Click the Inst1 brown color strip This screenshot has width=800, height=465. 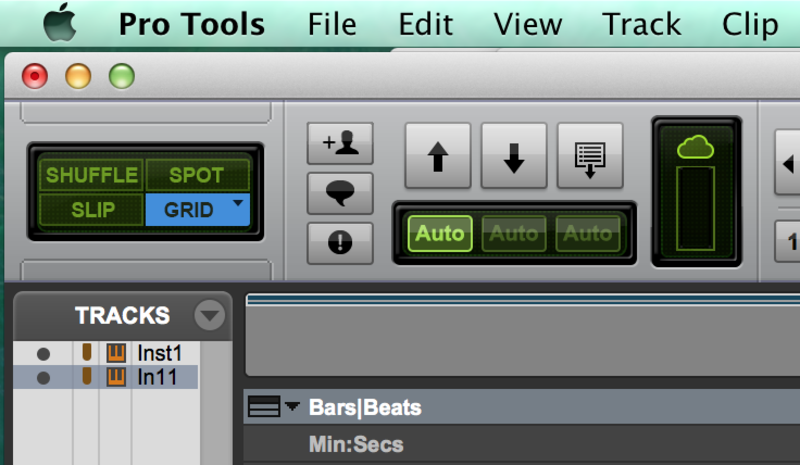click(x=87, y=352)
